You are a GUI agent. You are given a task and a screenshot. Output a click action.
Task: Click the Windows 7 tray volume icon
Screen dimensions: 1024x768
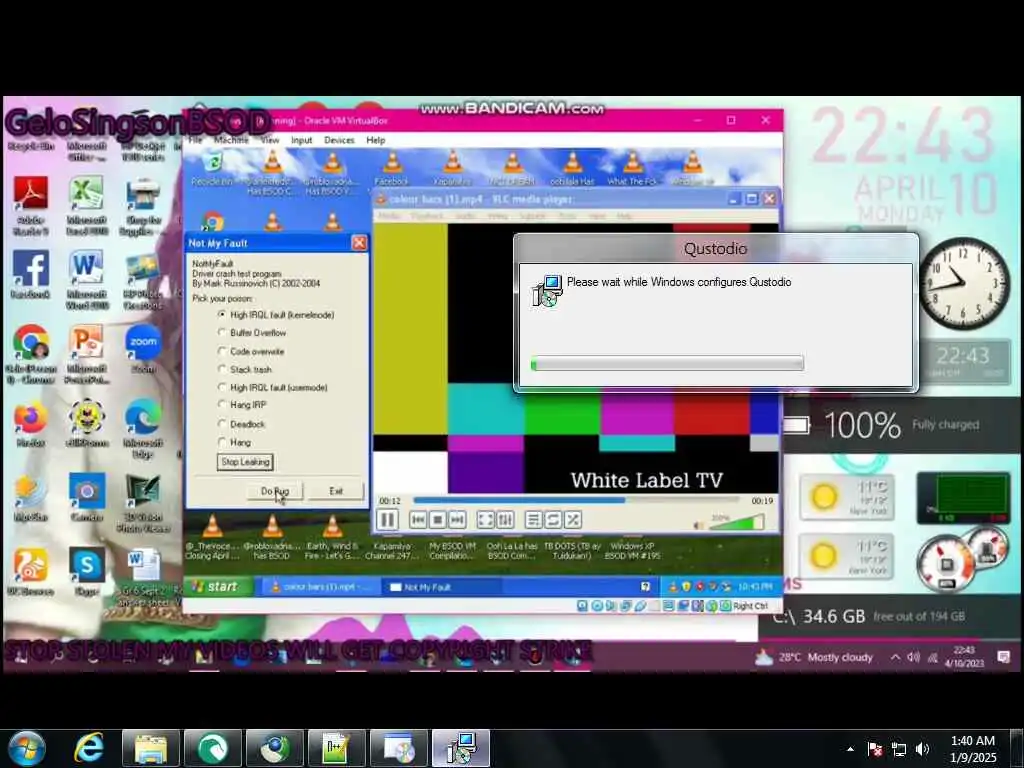tap(922, 748)
